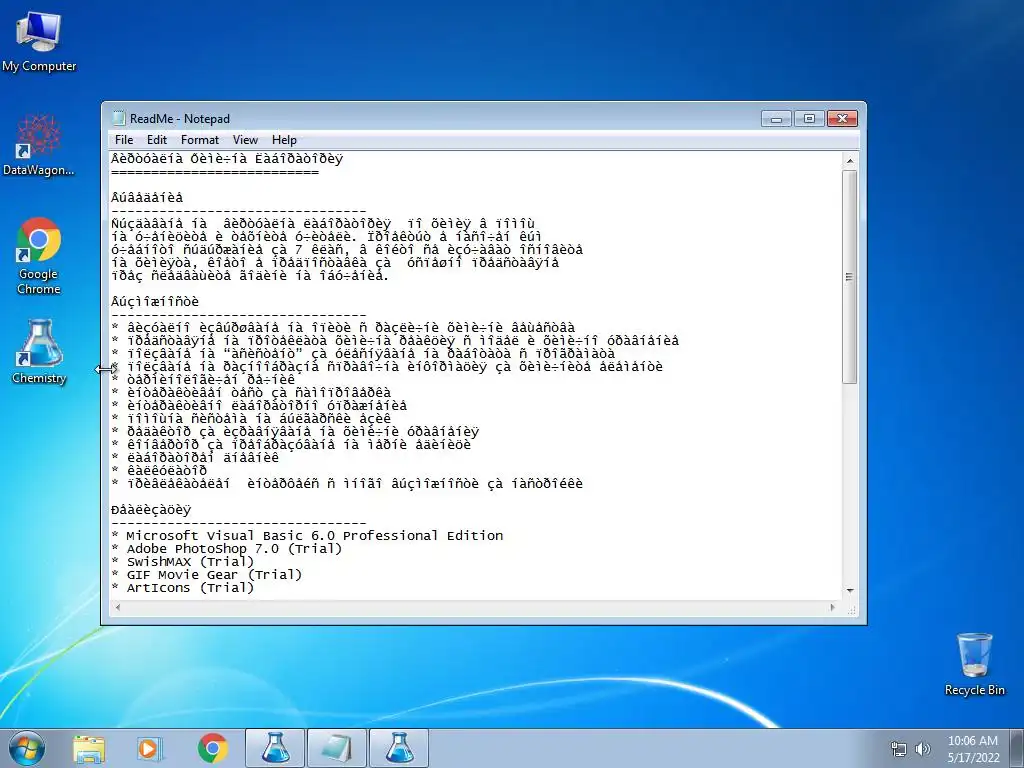
Task: Open the Recycle Bin icon
Action: click(x=974, y=664)
